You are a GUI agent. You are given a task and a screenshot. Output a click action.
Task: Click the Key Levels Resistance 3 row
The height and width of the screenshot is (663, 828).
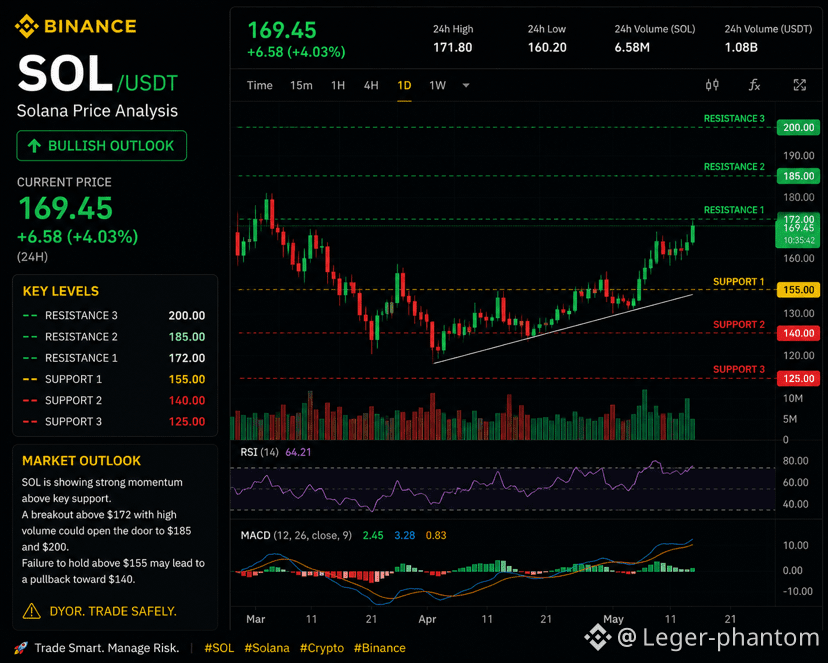tap(114, 316)
